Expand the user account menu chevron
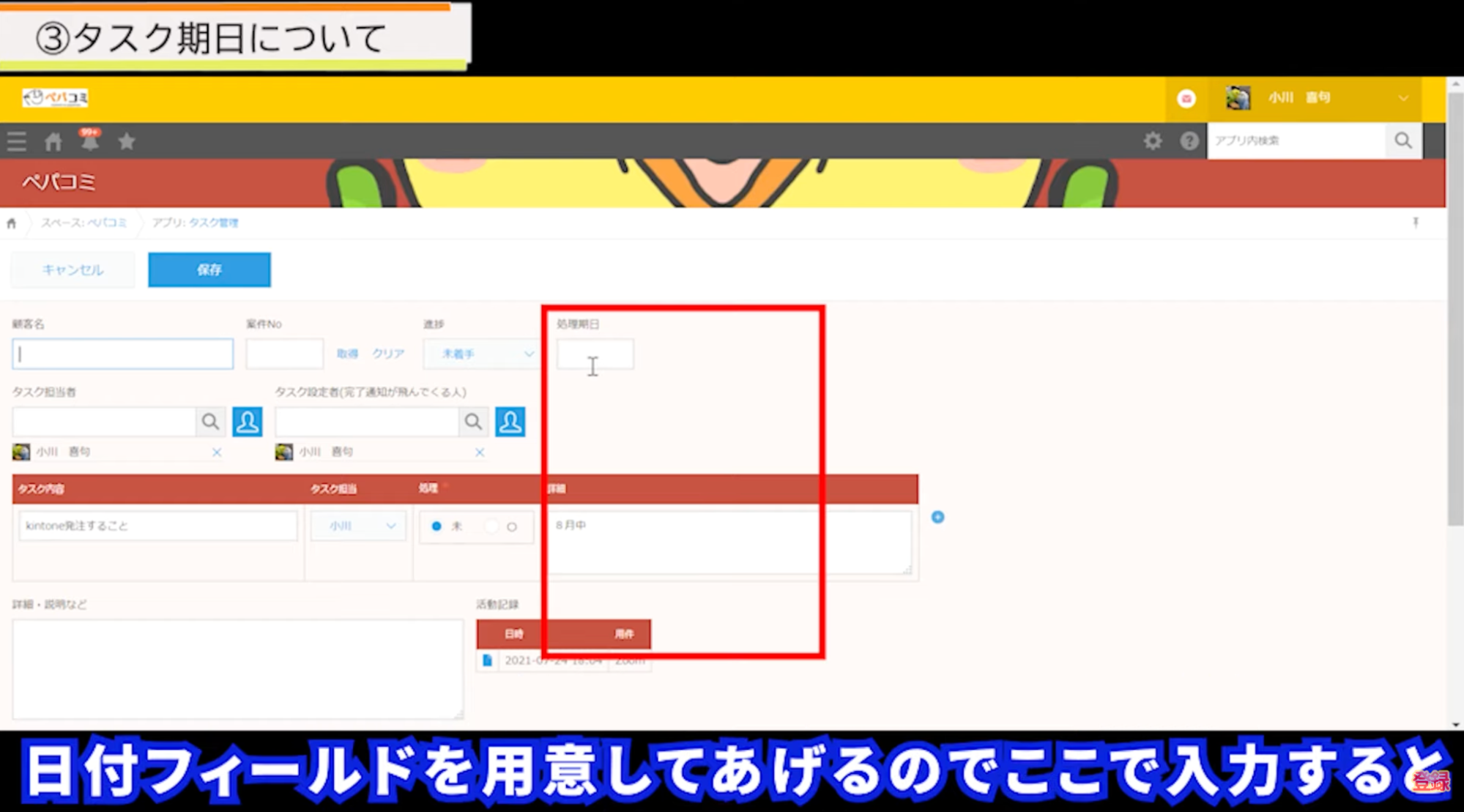The width and height of the screenshot is (1464, 812). (1402, 98)
